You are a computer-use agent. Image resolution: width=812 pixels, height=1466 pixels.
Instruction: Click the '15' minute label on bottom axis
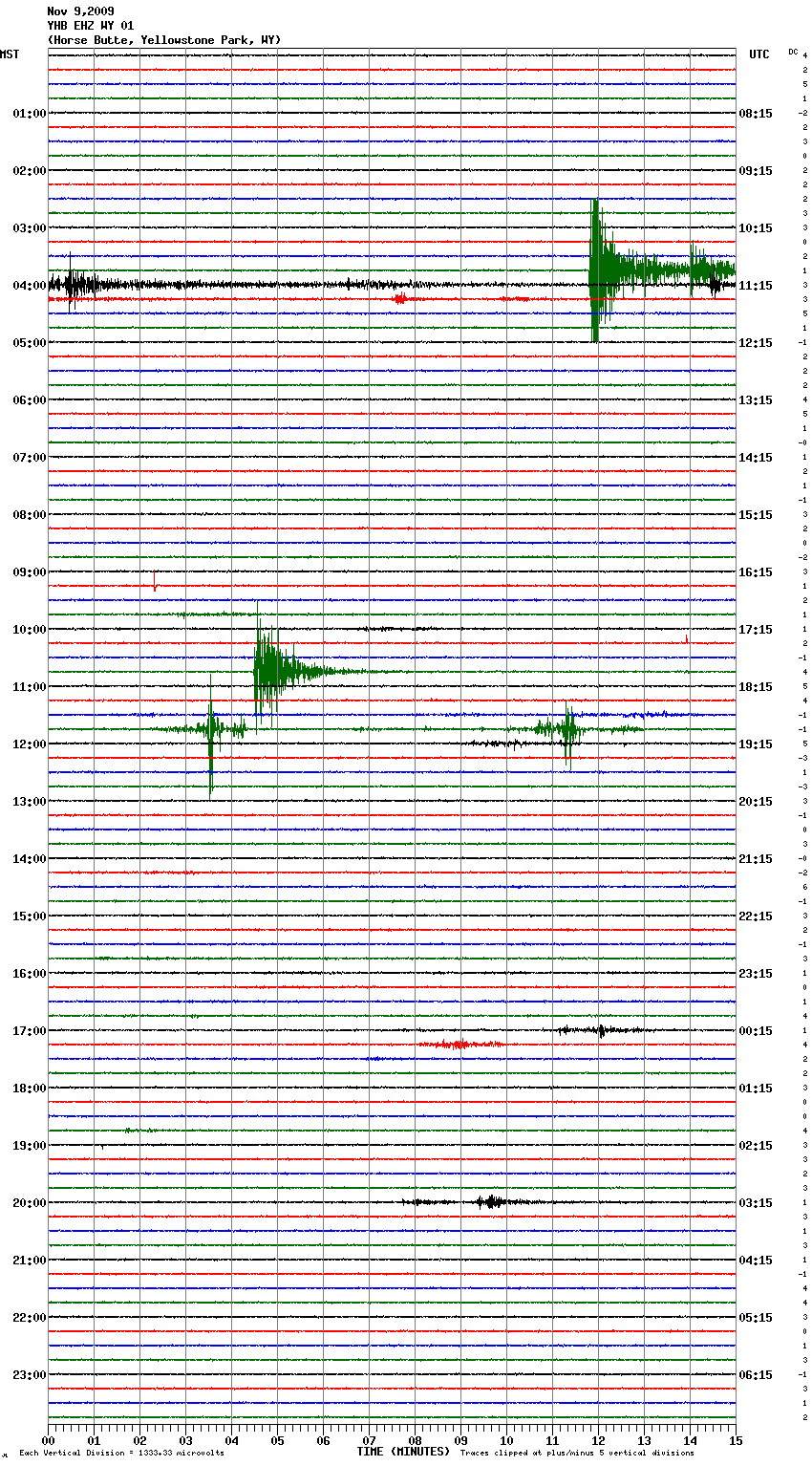(736, 1440)
